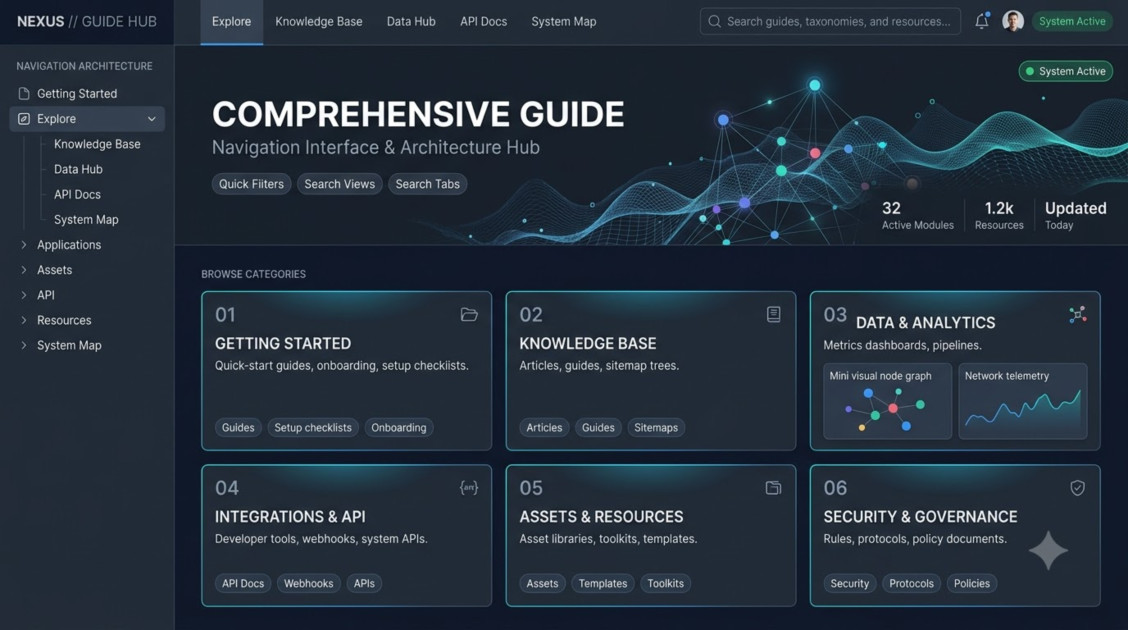
Task: Open the user profile avatar
Action: tap(1013, 21)
